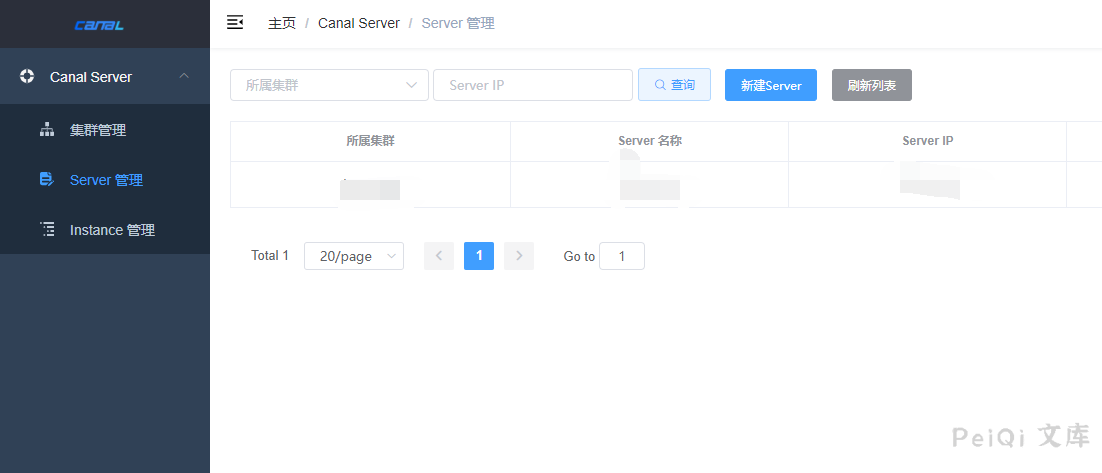Go to next page arrow
This screenshot has width=1102, height=473.
tap(518, 256)
